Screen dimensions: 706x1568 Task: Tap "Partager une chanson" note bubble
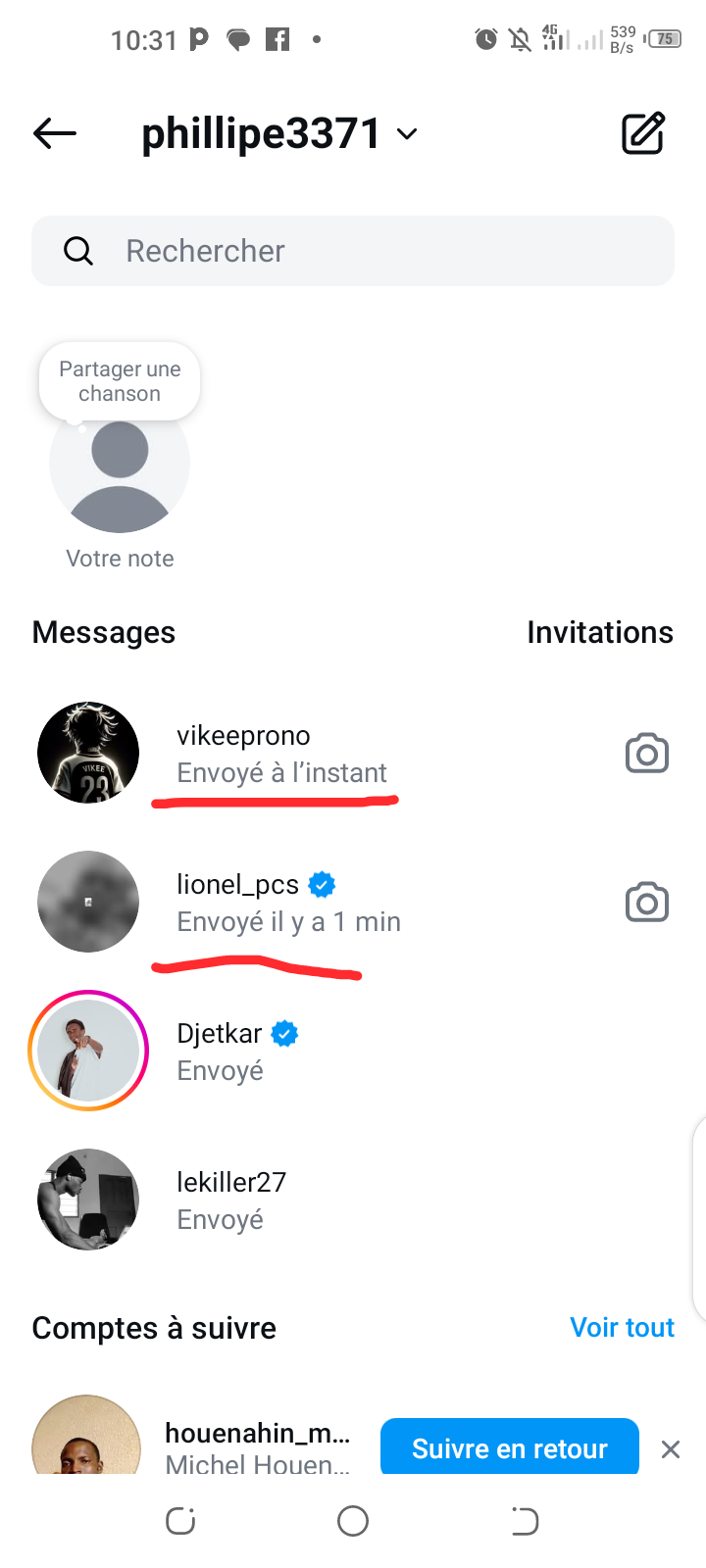120,381
